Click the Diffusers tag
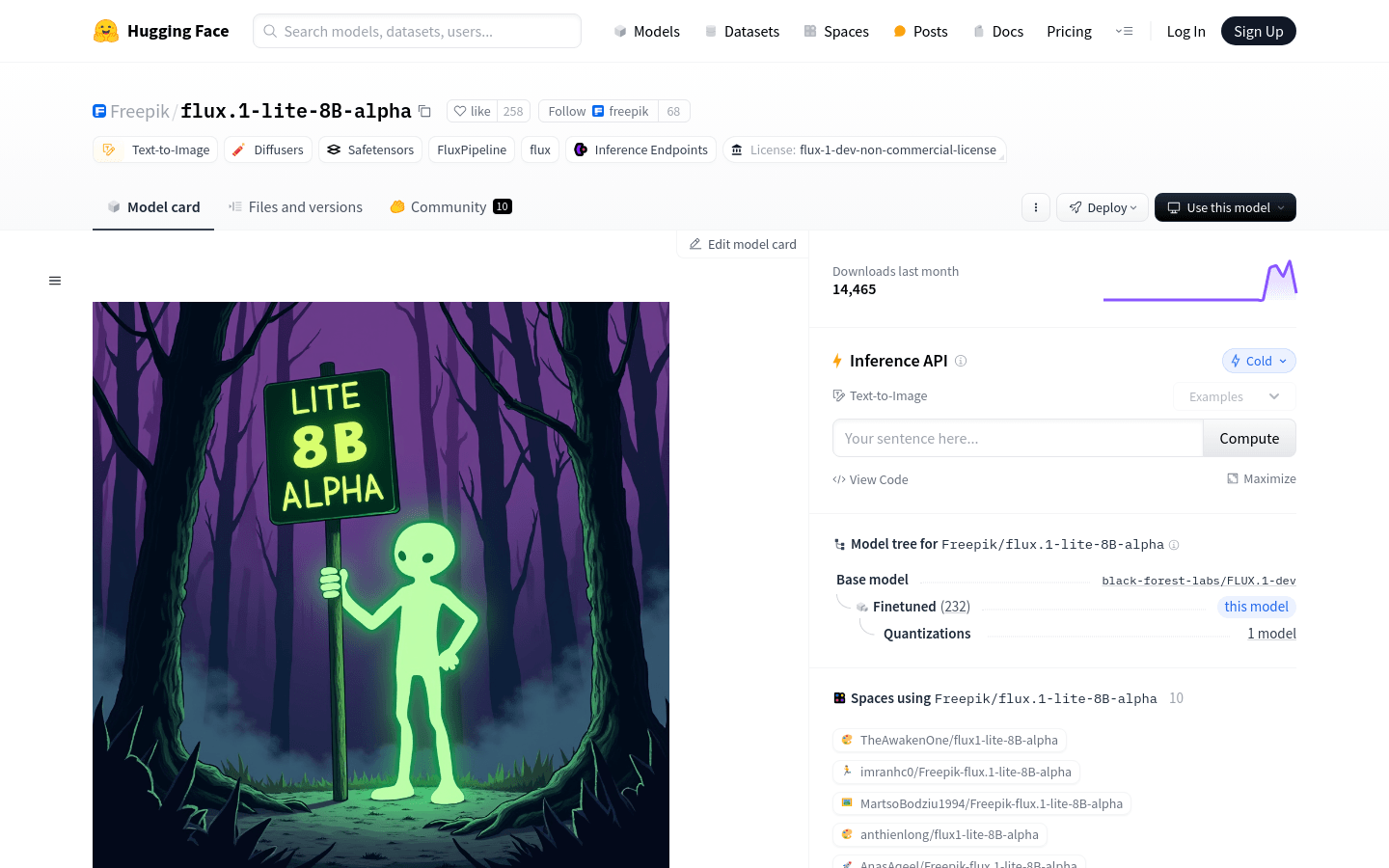This screenshot has width=1389, height=868. pyautogui.click(x=268, y=149)
